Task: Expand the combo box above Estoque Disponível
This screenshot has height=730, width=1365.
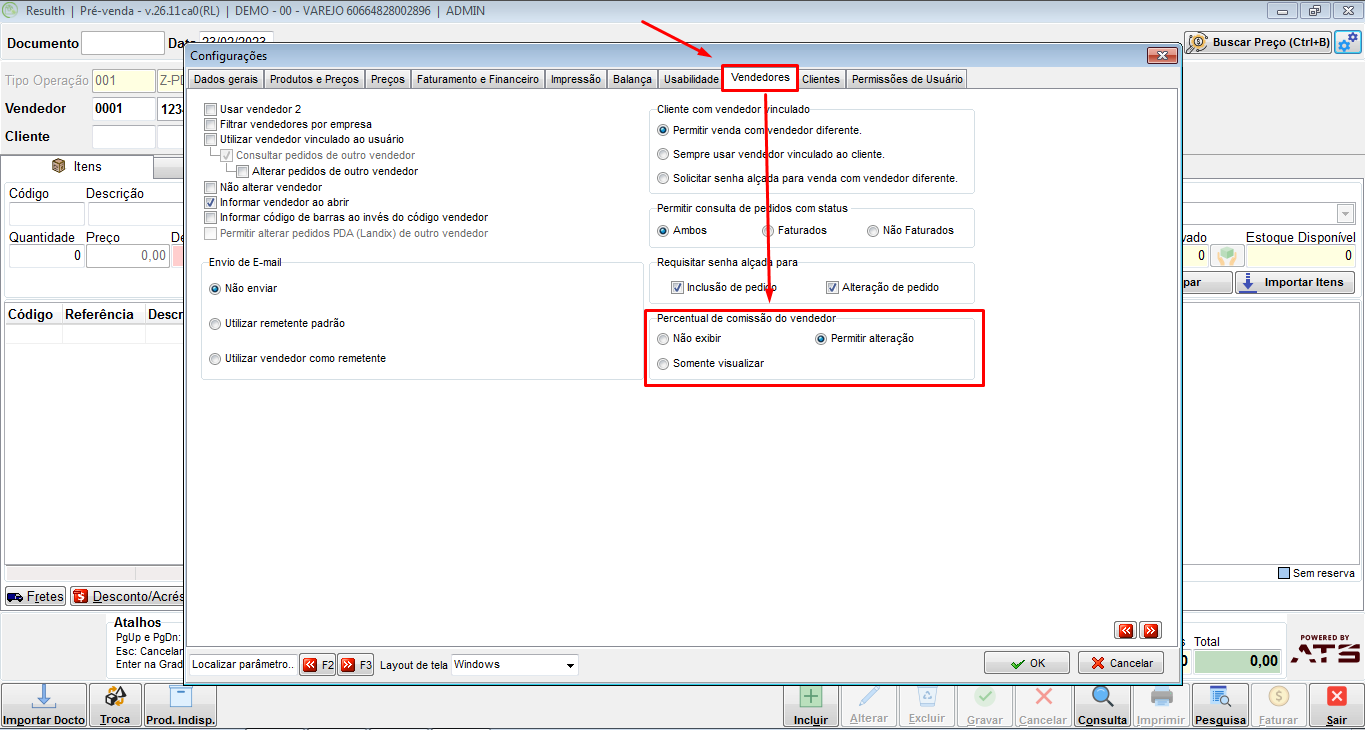Action: pos(1345,214)
